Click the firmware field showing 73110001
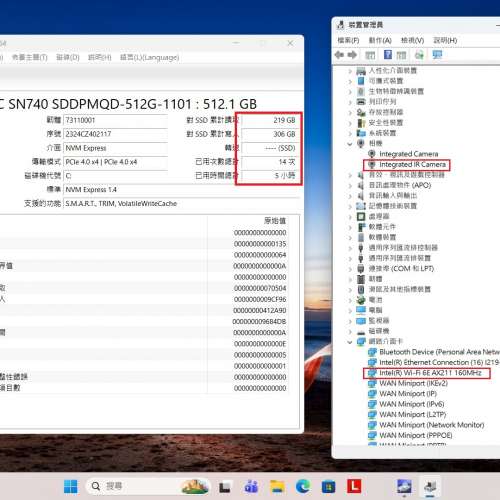500x500 pixels. (x=115, y=120)
